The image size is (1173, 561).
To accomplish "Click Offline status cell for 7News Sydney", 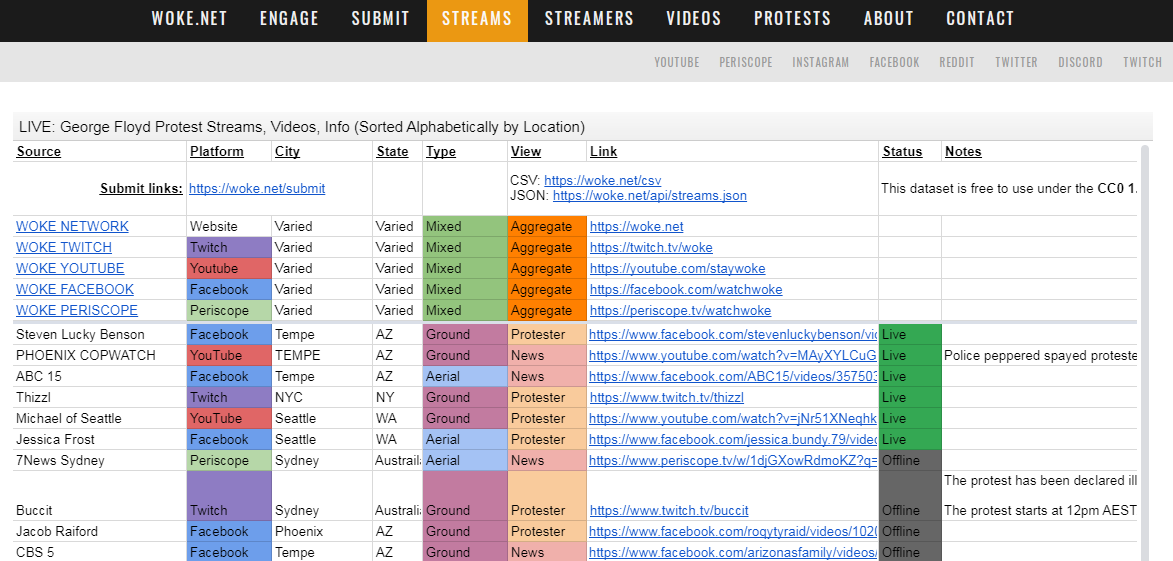I will coord(910,460).
